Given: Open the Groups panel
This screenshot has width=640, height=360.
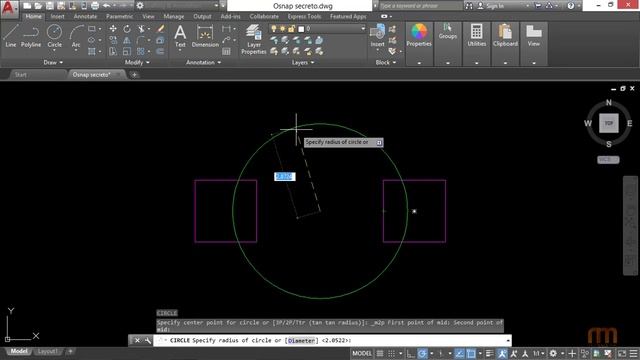Looking at the screenshot, I should point(448,31).
